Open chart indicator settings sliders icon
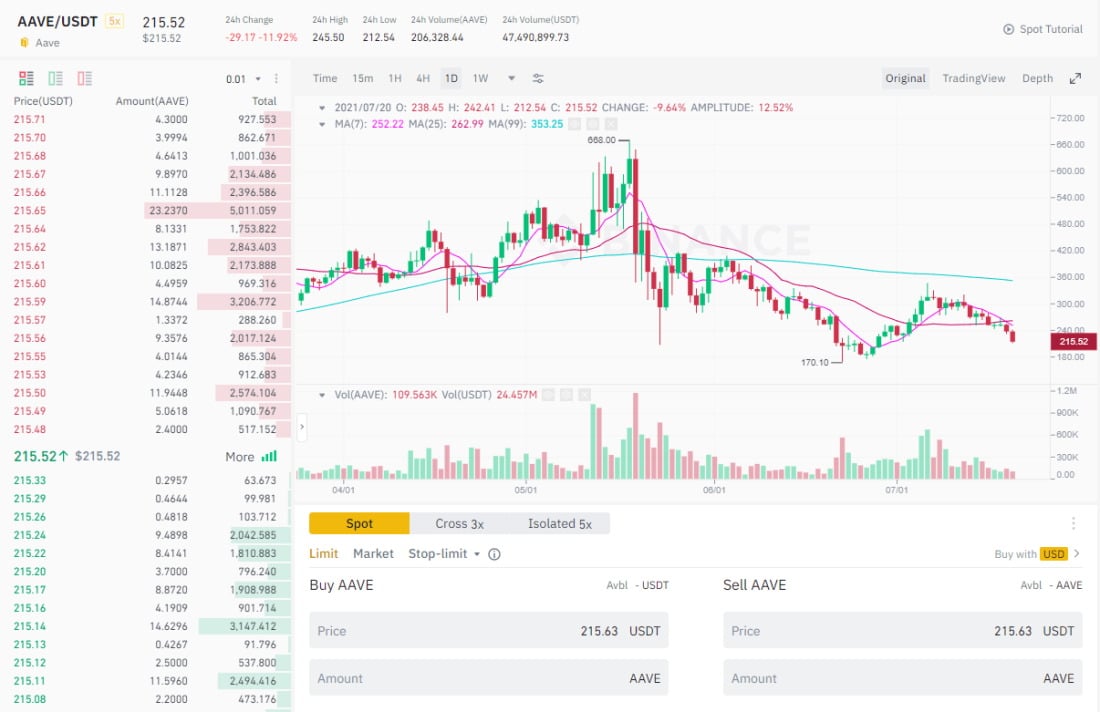 pos(538,79)
